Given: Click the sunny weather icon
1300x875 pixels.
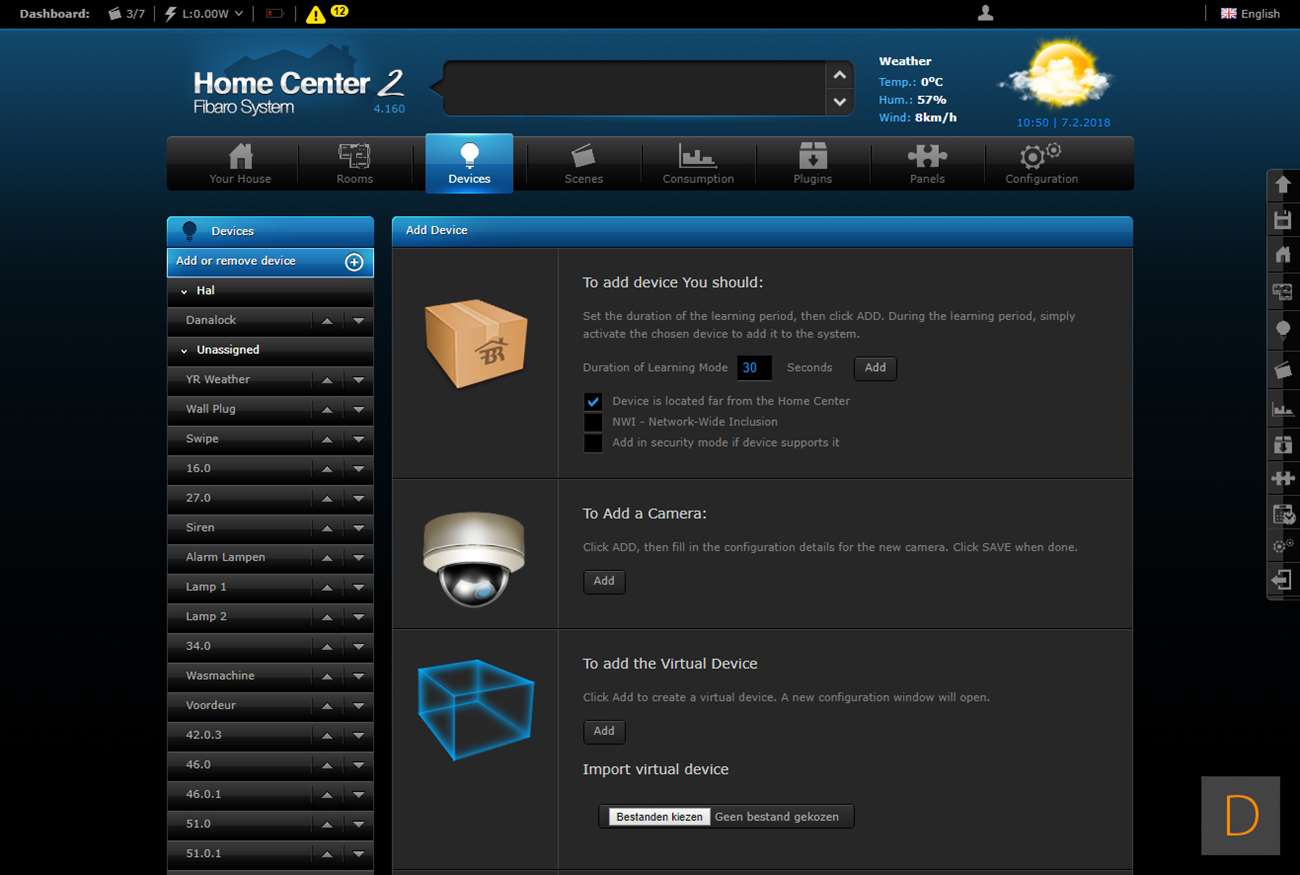Looking at the screenshot, I should tap(1056, 74).
